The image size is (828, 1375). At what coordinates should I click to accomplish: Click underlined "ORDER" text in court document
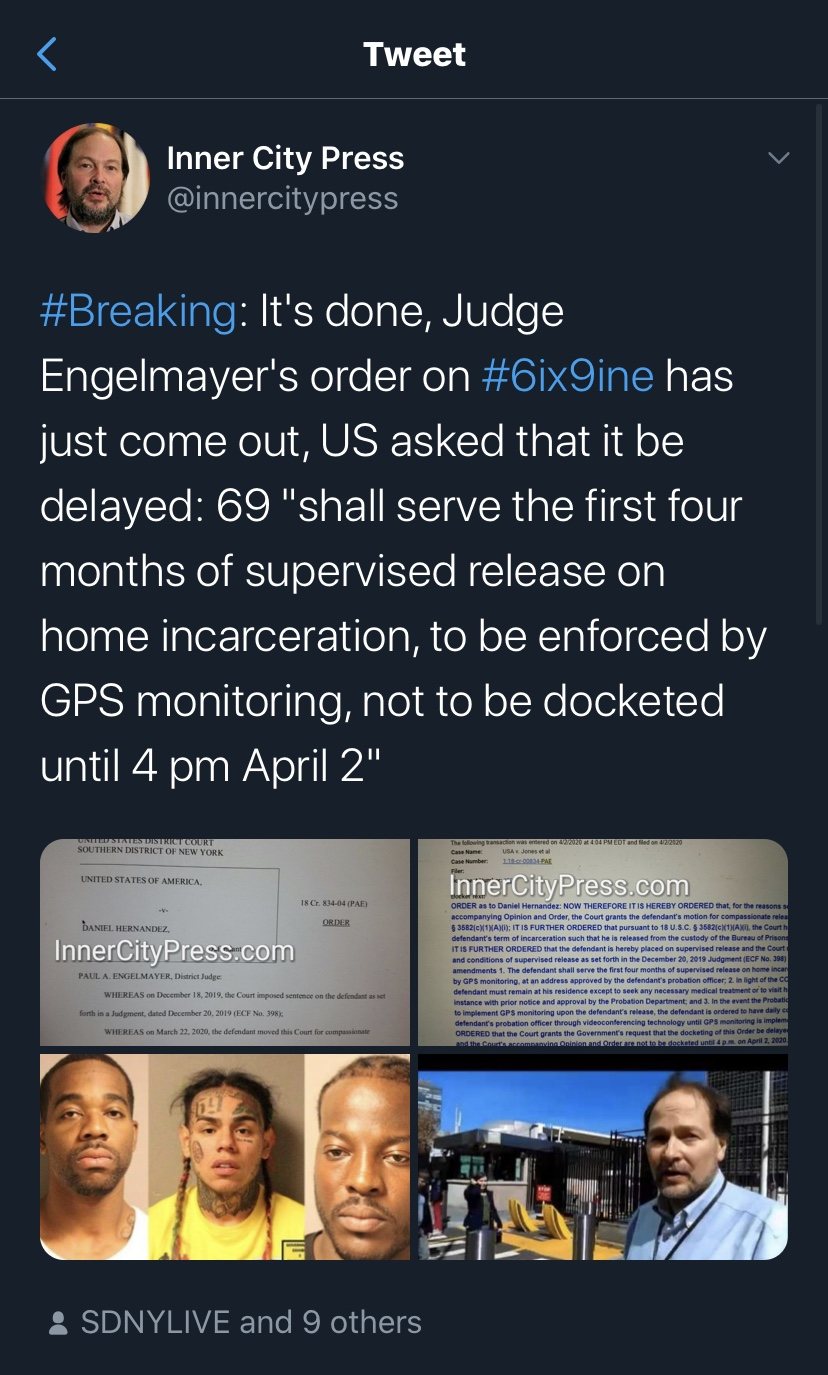point(336,922)
